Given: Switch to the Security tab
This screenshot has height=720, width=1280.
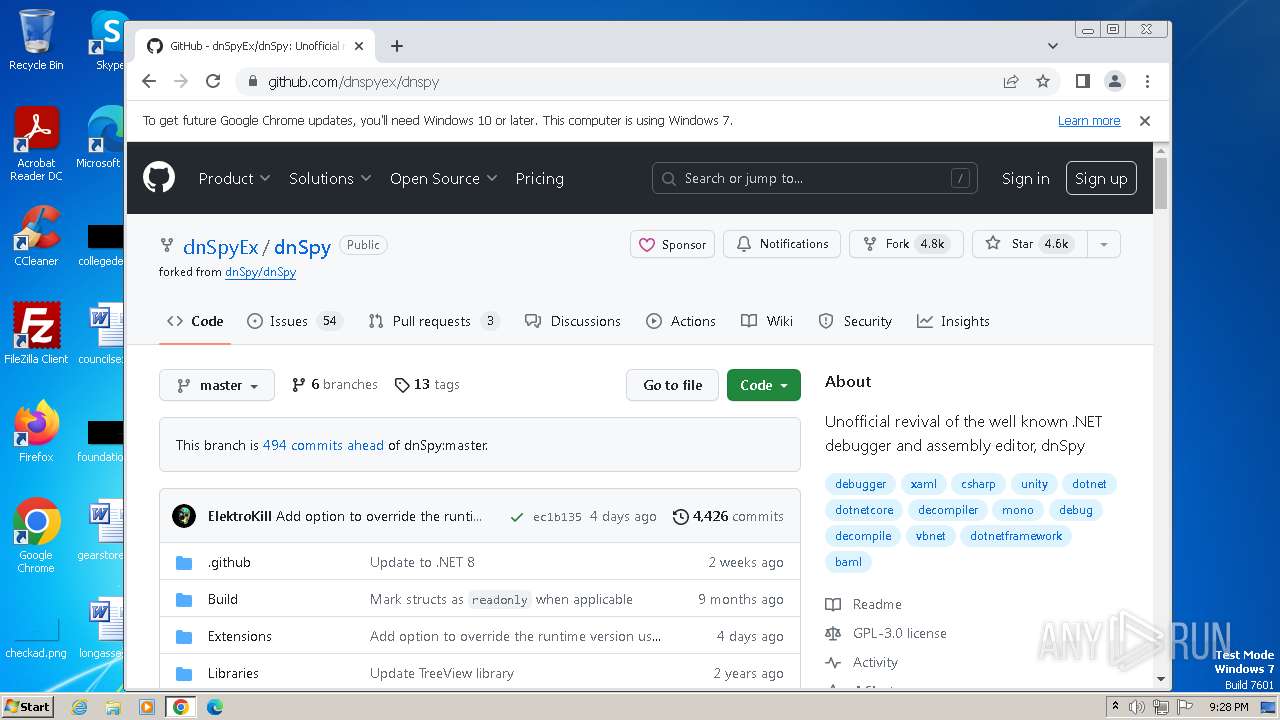Looking at the screenshot, I should 855,321.
